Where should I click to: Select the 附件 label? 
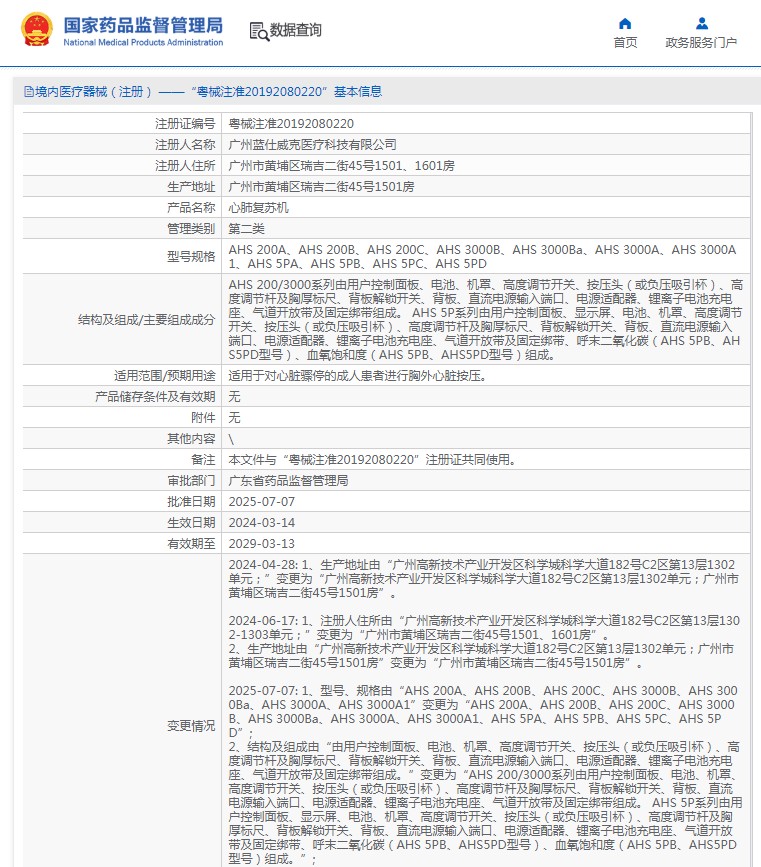203,418
